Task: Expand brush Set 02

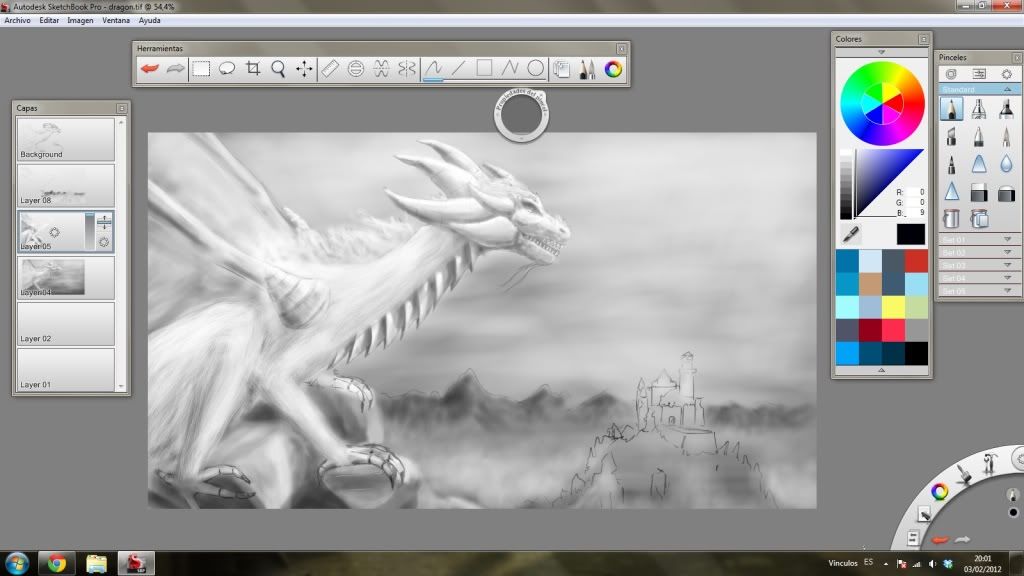Action: coord(978,253)
